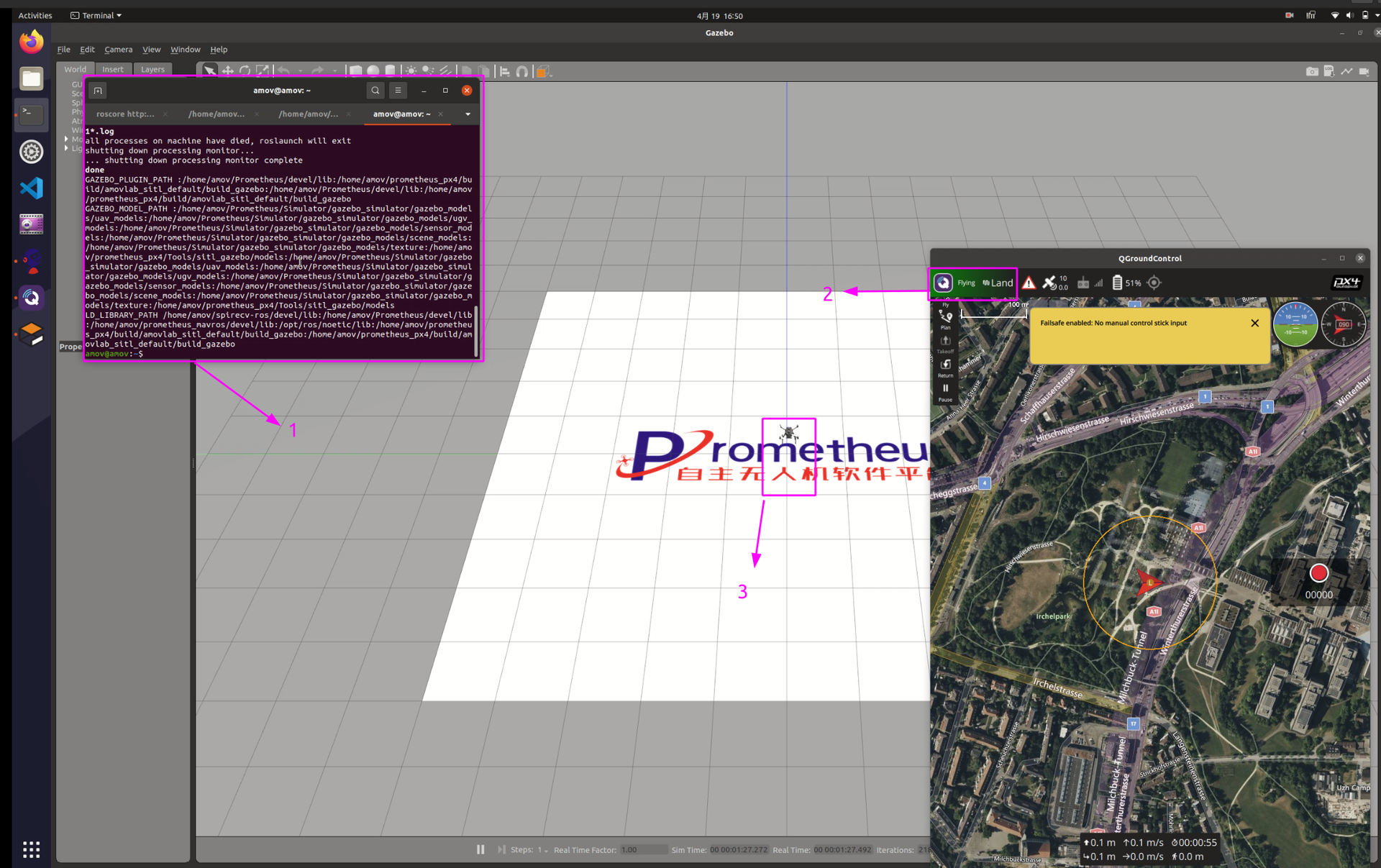
Task: Activate the Gazebo rotate mode tool
Action: 245,70
